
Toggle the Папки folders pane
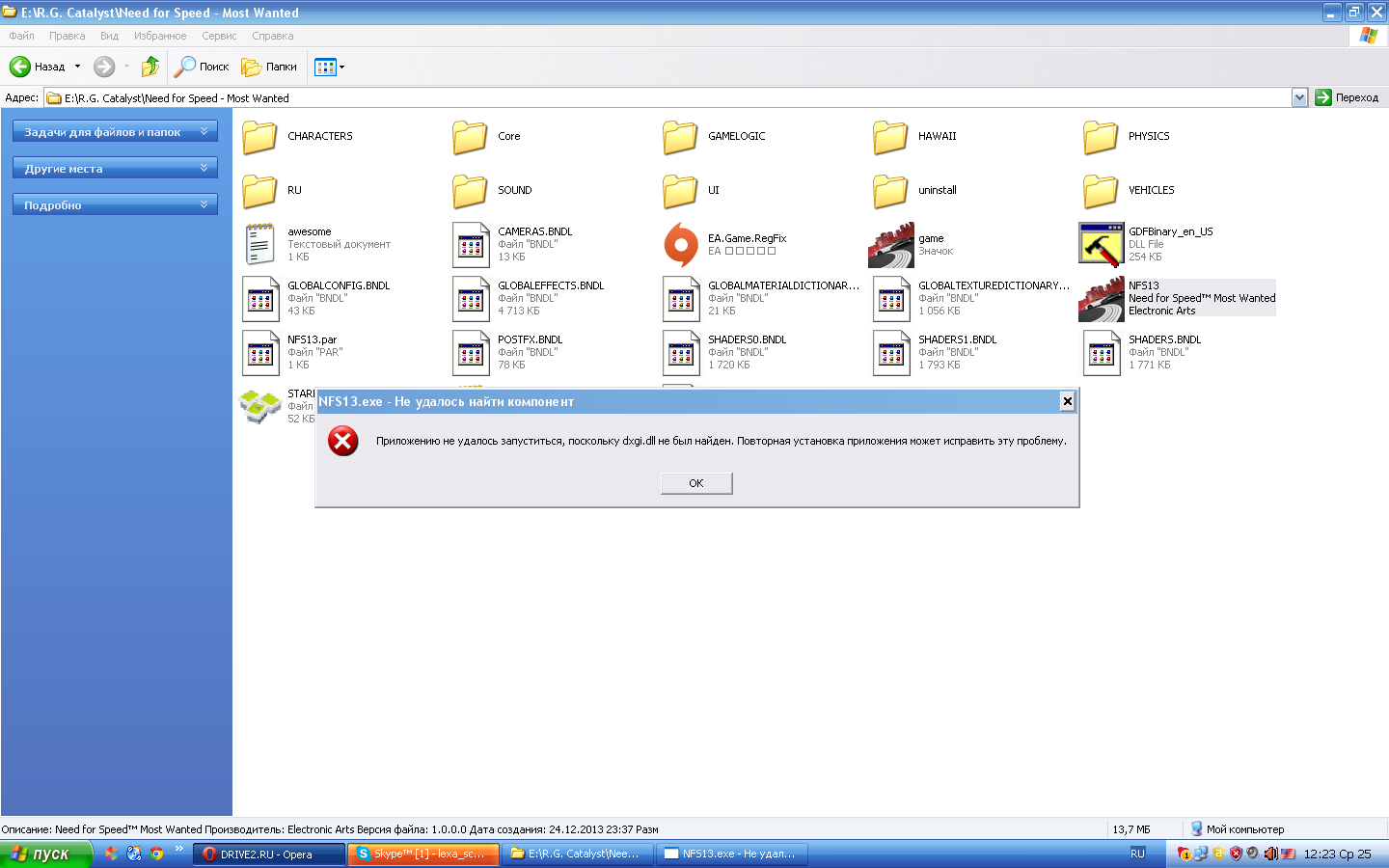point(269,67)
